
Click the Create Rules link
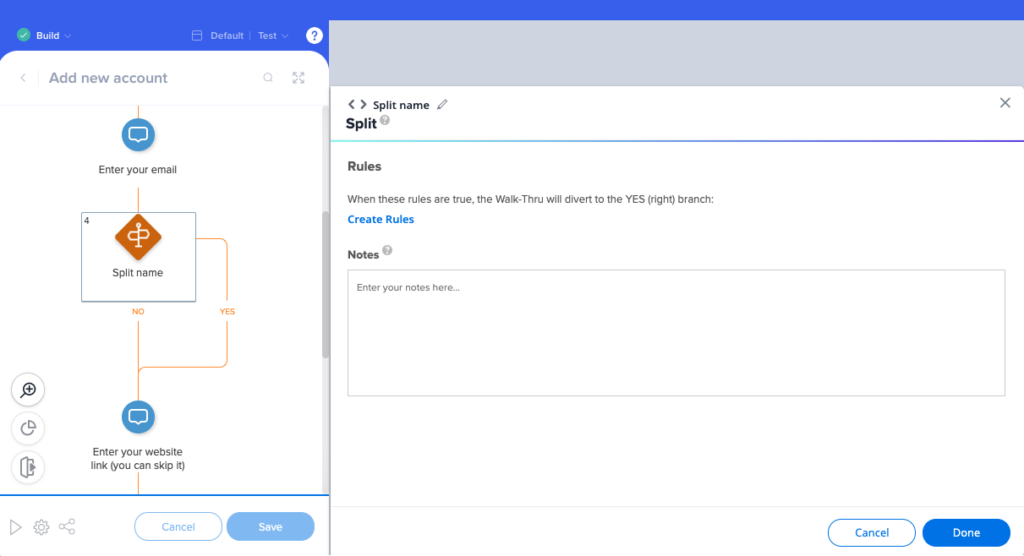(x=380, y=219)
